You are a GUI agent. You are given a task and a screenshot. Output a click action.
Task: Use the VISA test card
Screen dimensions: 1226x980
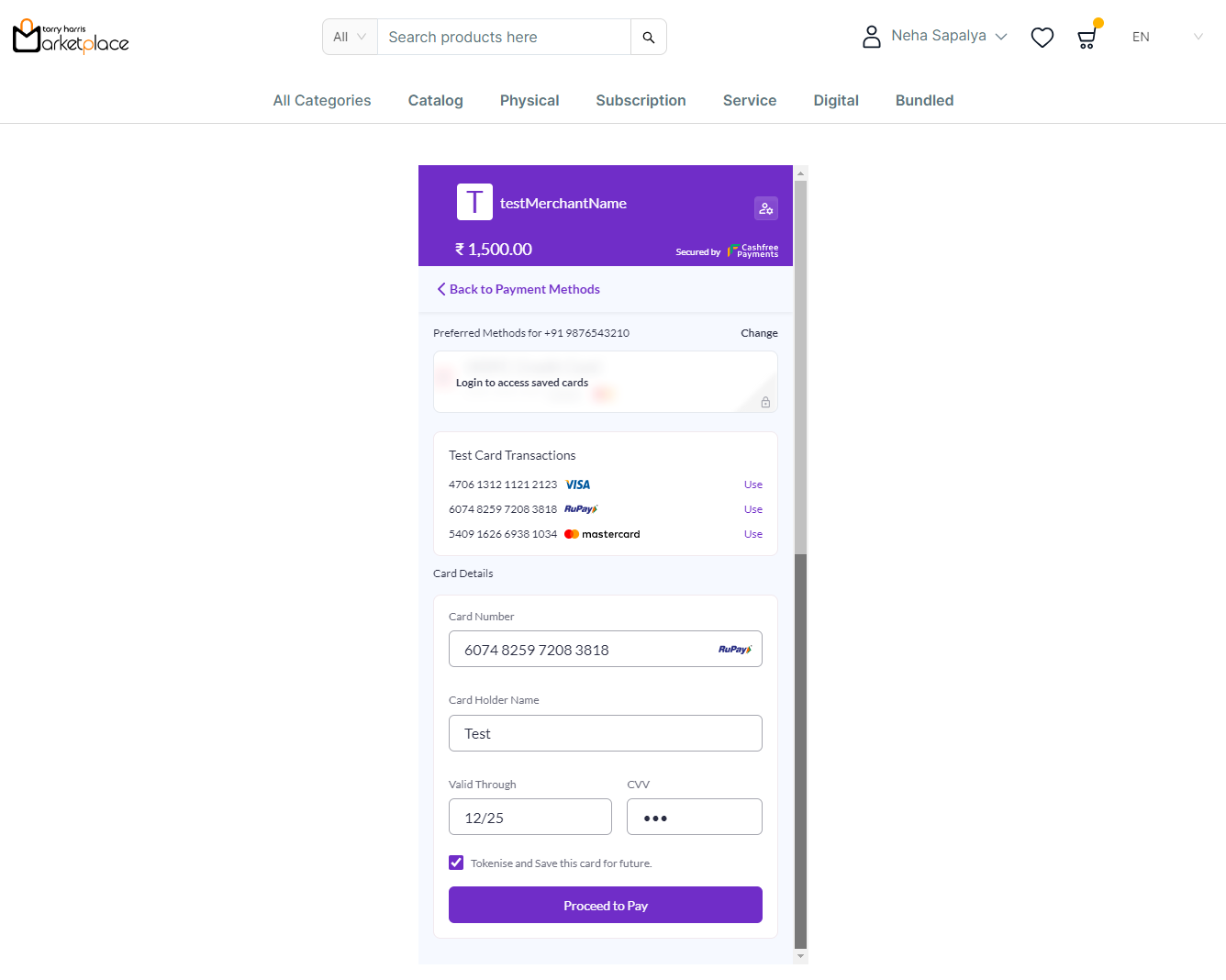pos(752,484)
